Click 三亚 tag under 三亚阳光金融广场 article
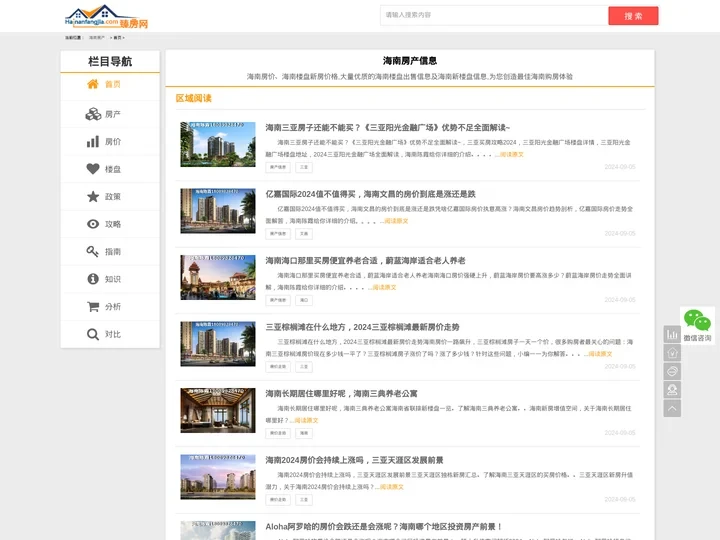Screen dimensions: 720x540 pos(304,167)
